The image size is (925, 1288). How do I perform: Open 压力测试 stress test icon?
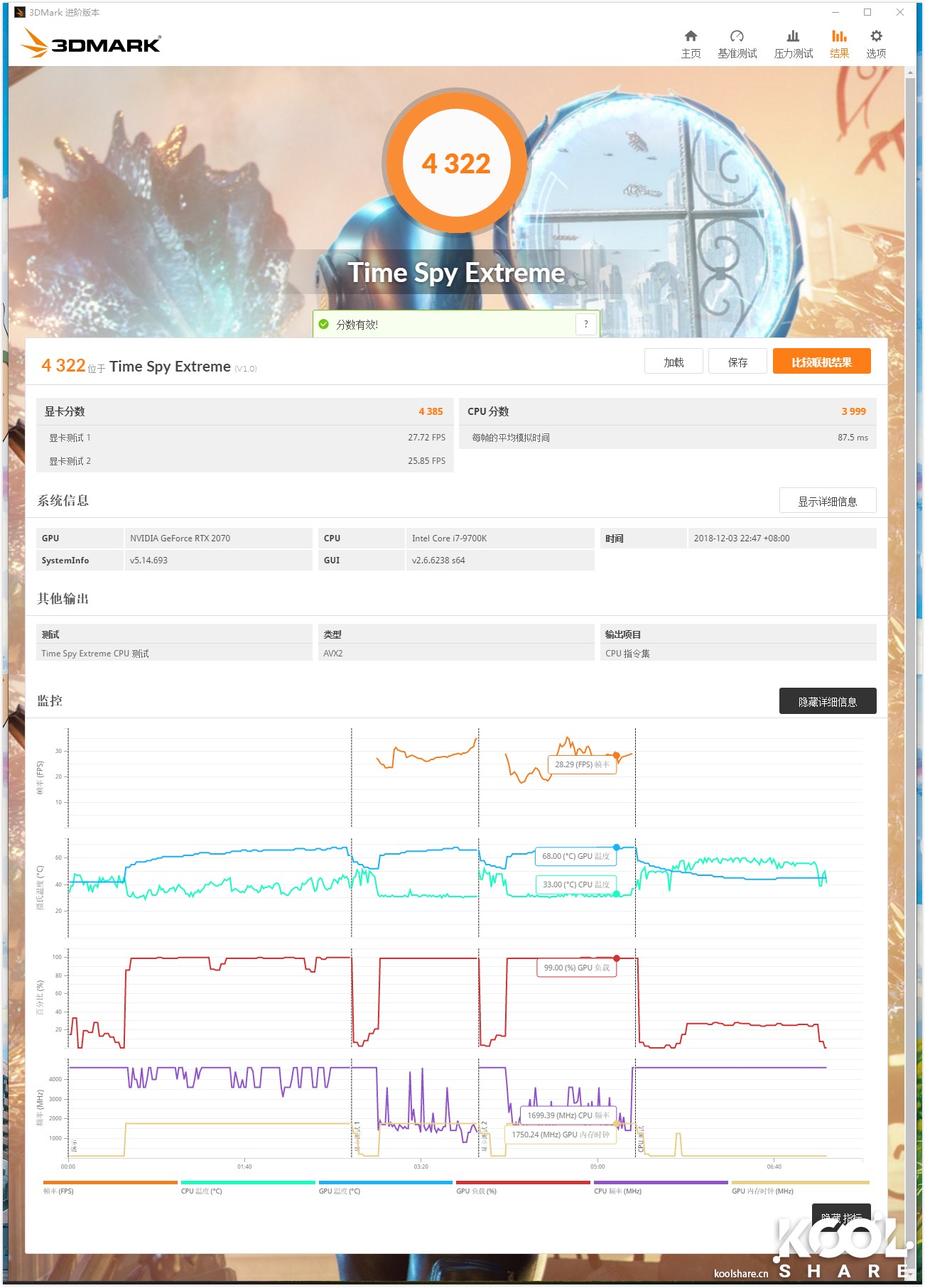tap(793, 36)
